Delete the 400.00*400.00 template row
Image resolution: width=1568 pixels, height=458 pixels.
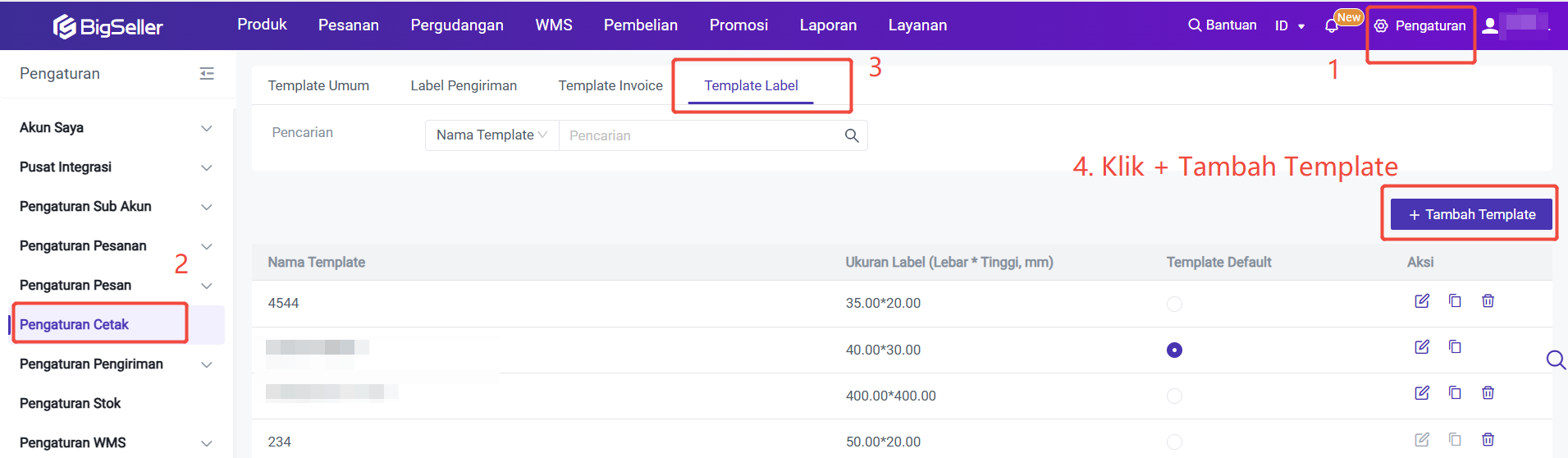point(1488,393)
